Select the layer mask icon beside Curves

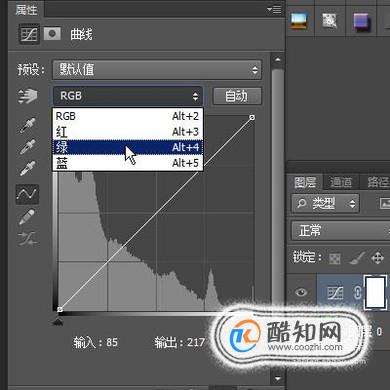(52, 34)
